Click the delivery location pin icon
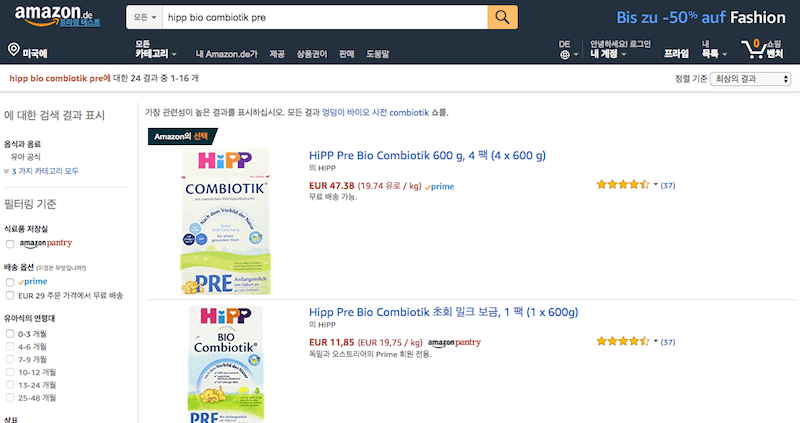This screenshot has height=423, width=800. point(14,49)
